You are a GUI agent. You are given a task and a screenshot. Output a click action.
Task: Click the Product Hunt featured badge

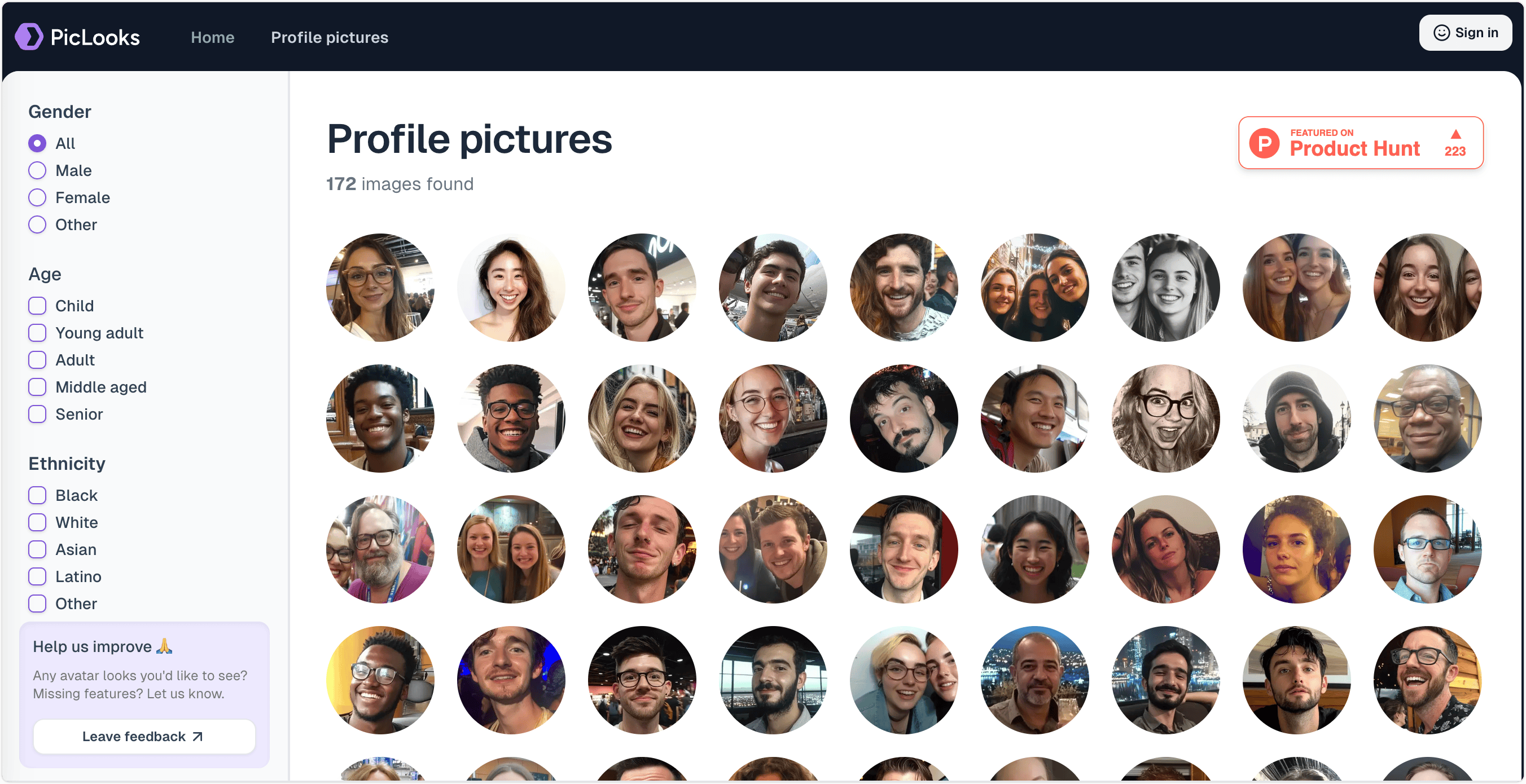pyautogui.click(x=1361, y=142)
